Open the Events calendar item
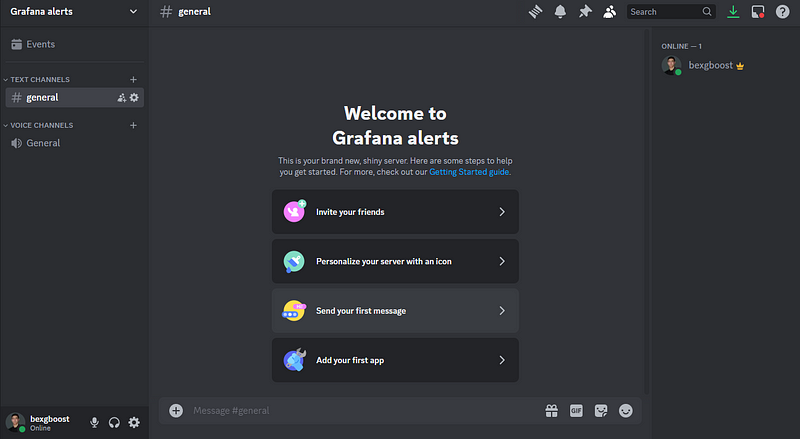 74,44
